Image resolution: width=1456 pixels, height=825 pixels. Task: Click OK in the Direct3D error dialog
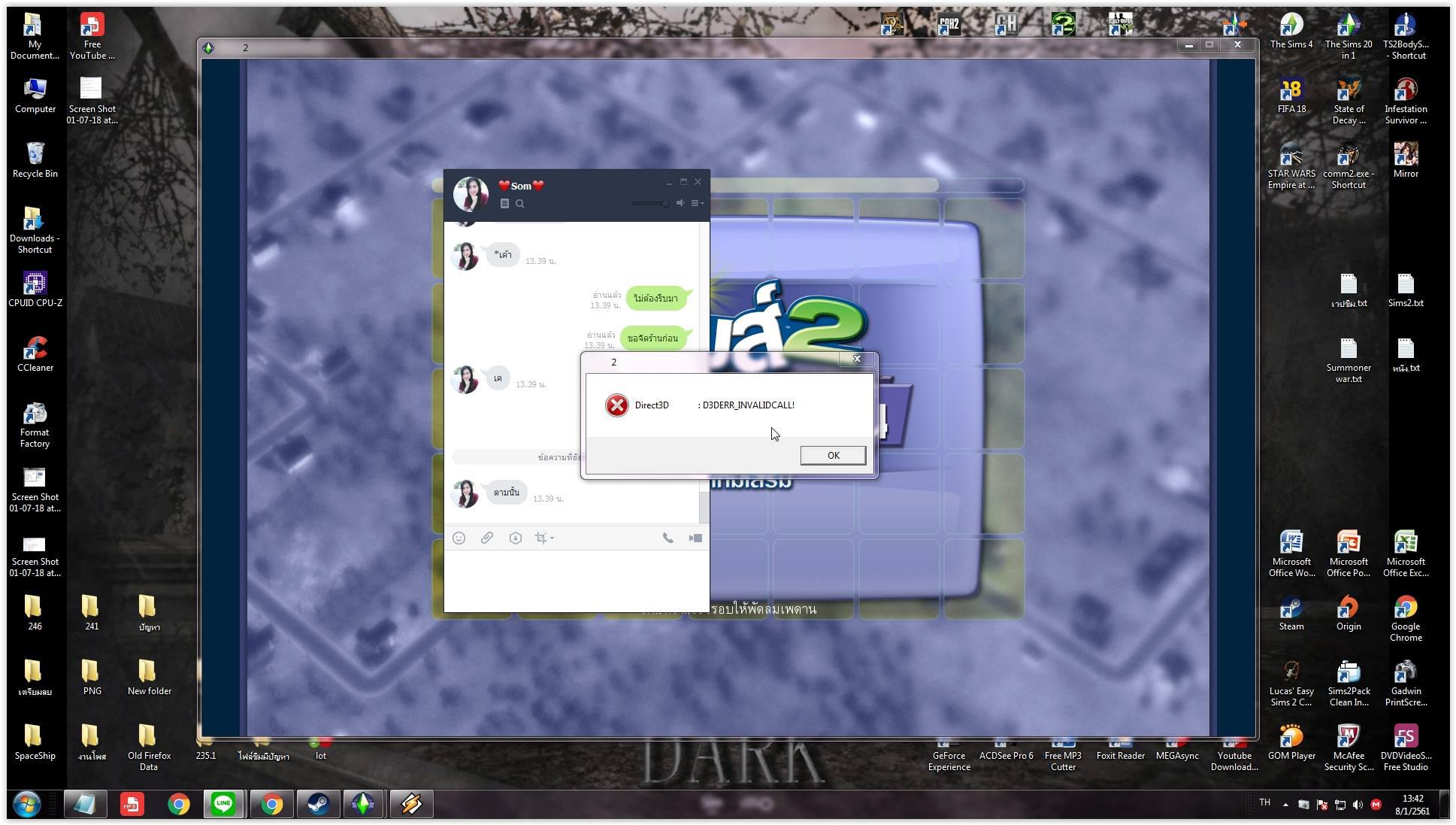(833, 455)
